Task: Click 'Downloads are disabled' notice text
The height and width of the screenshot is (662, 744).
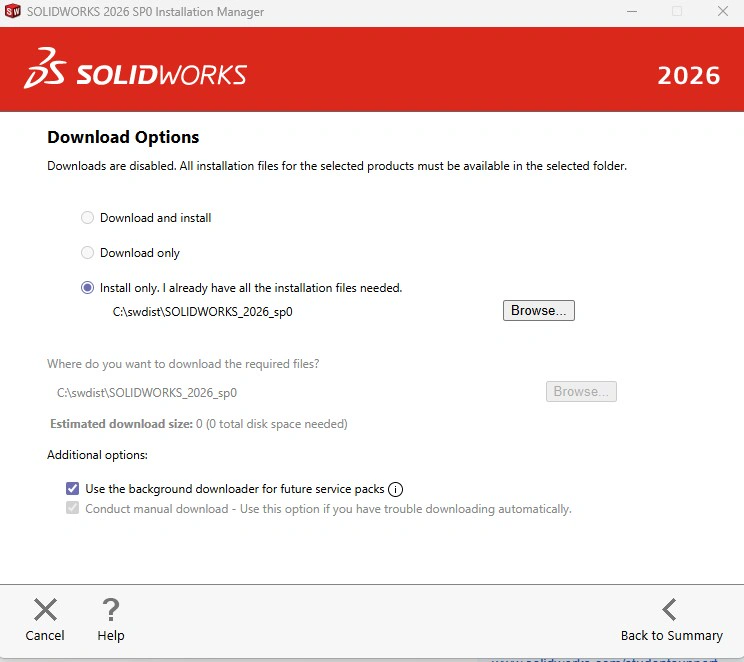Action: (337, 166)
